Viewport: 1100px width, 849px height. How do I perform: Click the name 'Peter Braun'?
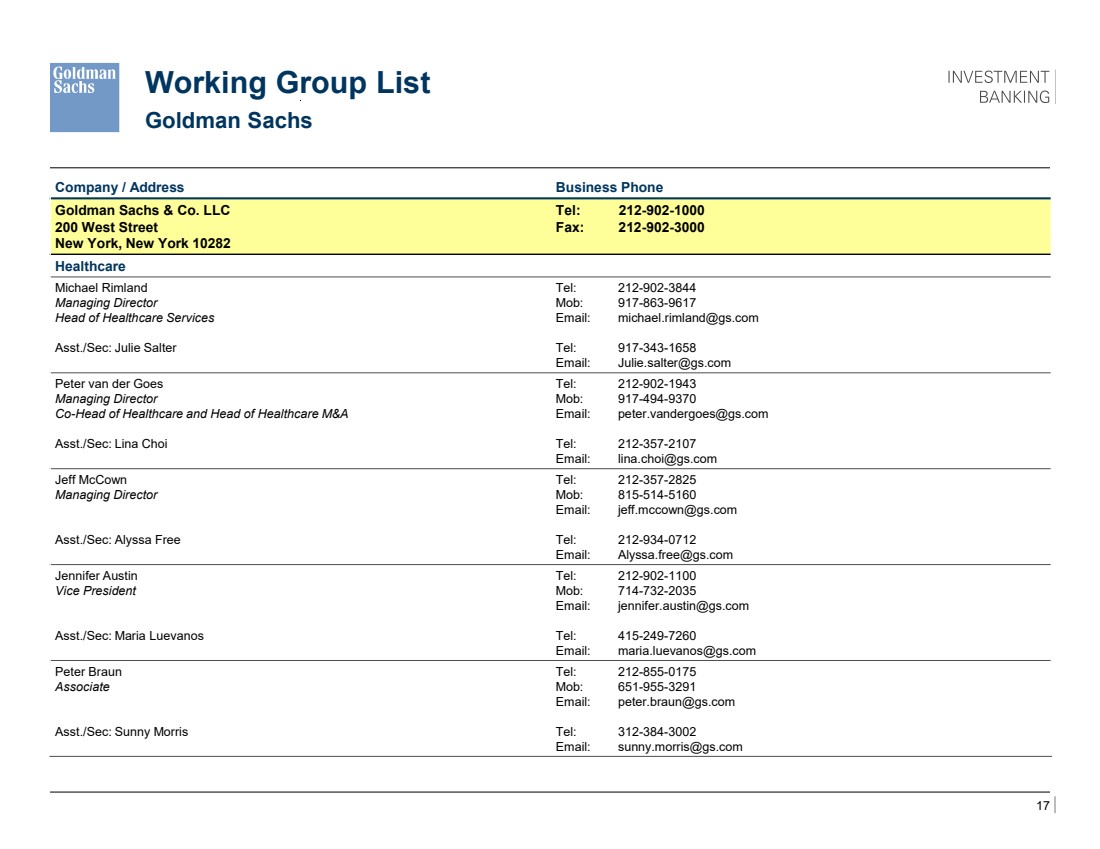pyautogui.click(x=88, y=672)
